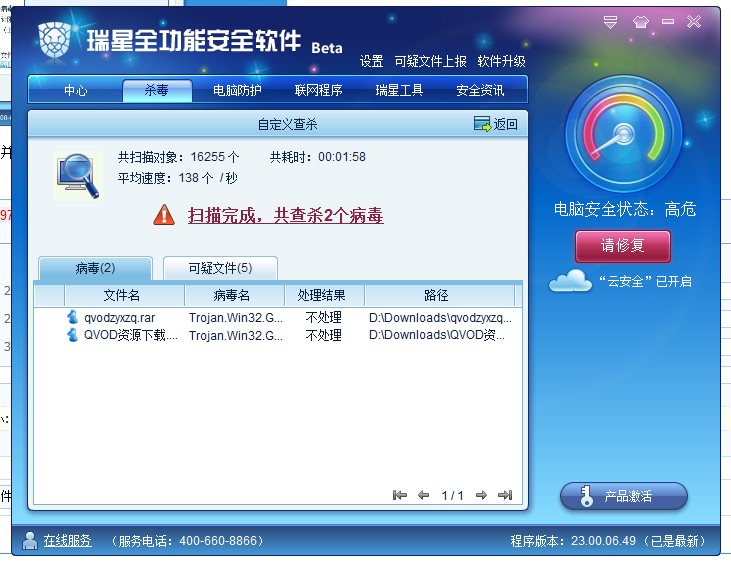Screen dimensions: 731x562
Task: Switch to the 中心 tab
Action: (76, 90)
